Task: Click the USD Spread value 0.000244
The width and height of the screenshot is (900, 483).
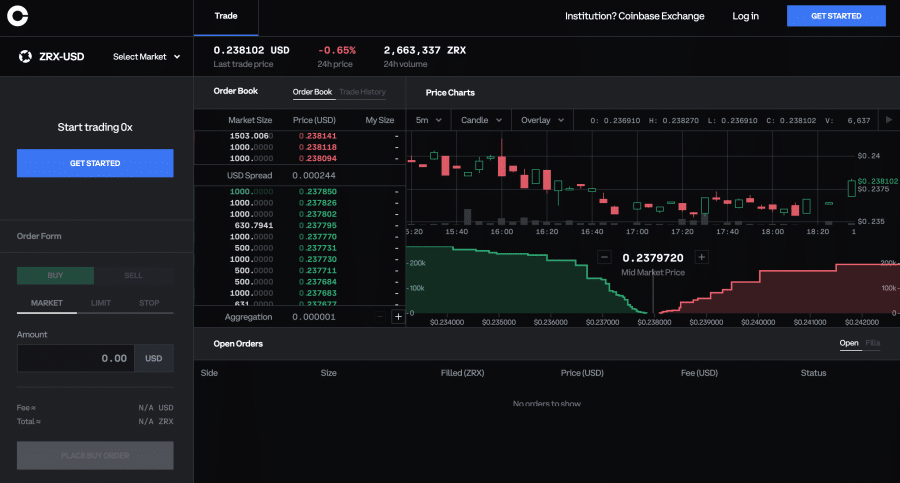Action: [313, 176]
